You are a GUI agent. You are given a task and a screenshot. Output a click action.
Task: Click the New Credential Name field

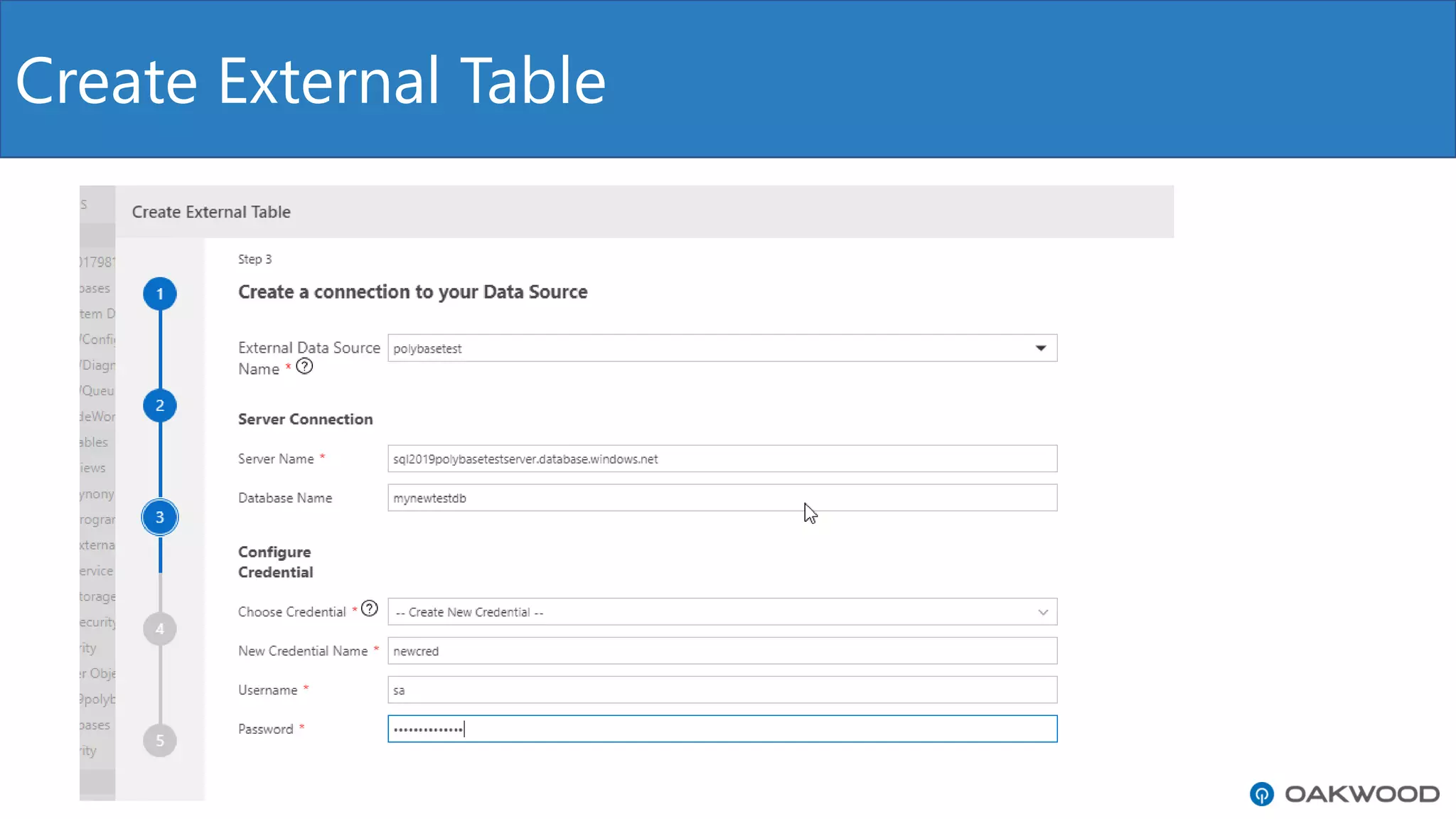tap(722, 651)
